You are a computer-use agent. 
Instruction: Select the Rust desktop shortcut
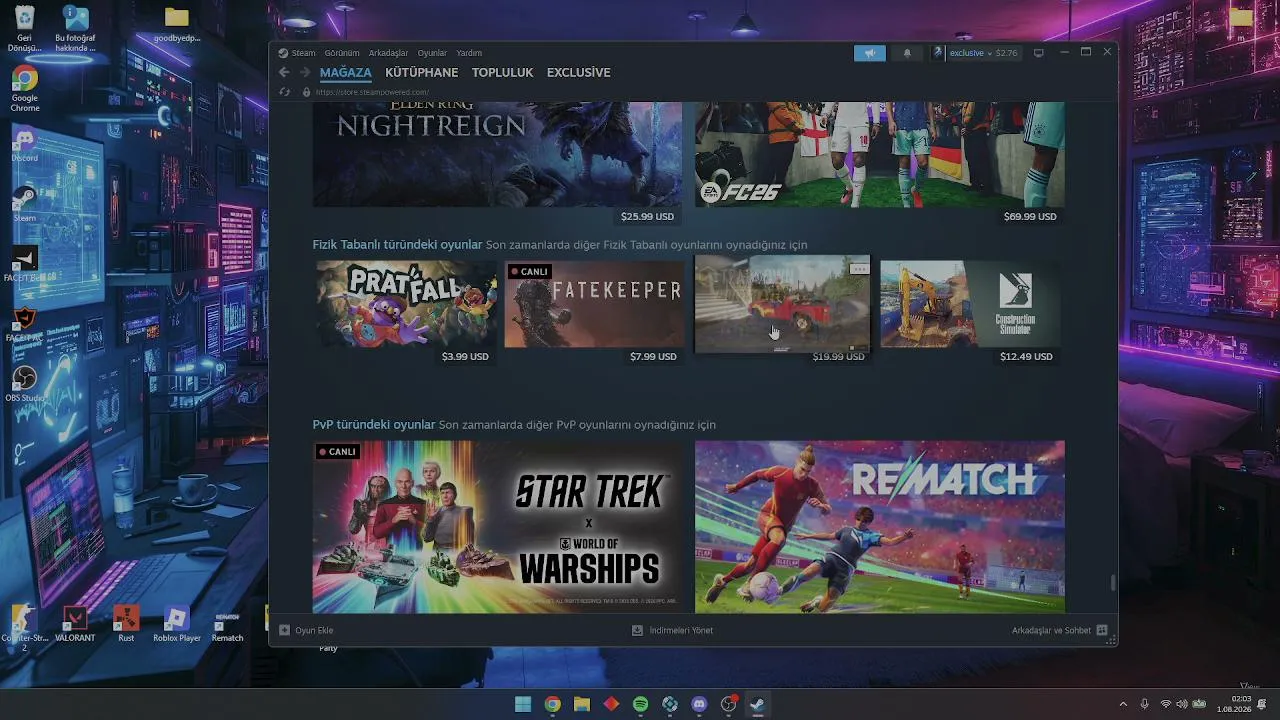point(126,624)
